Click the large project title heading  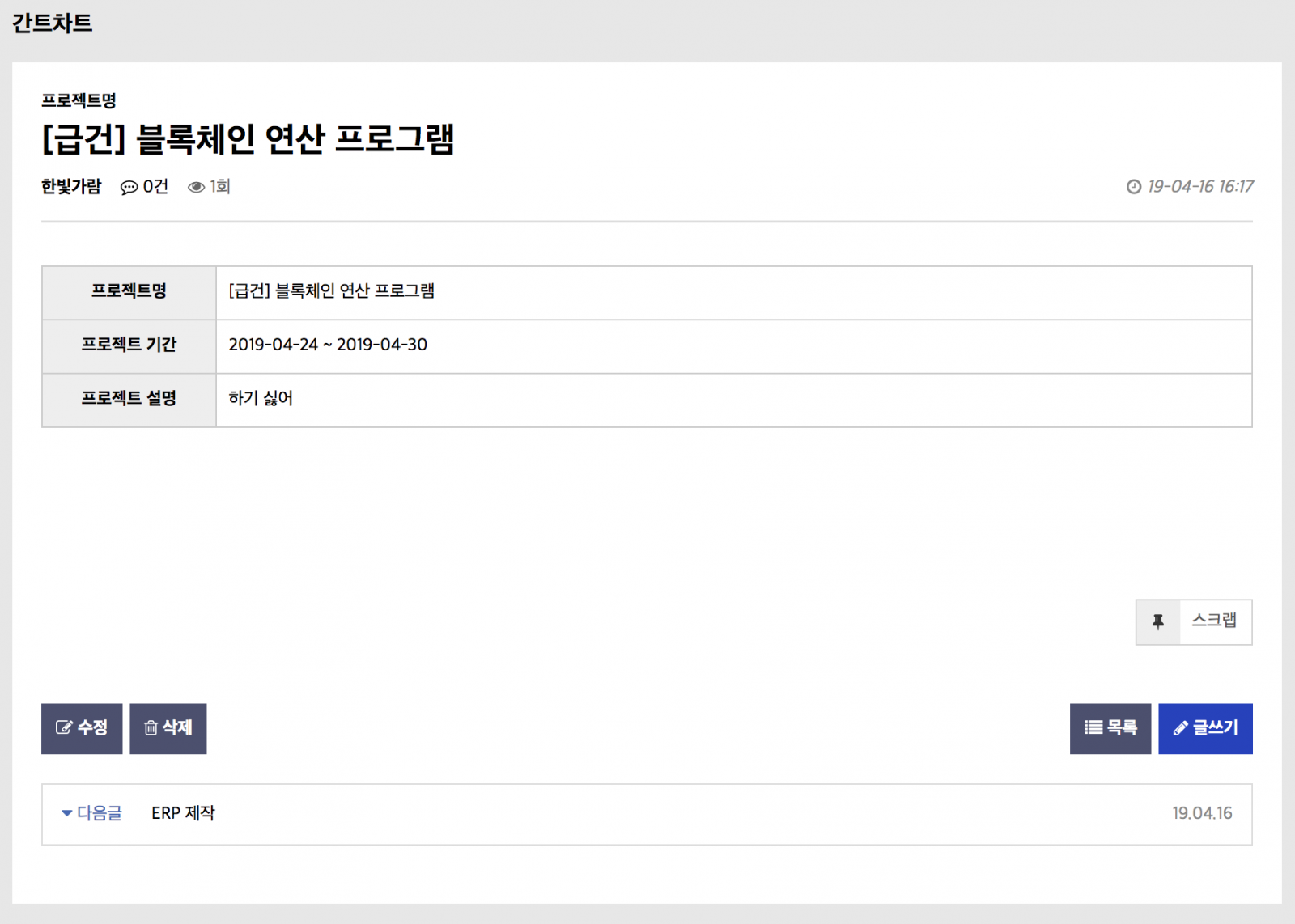248,139
